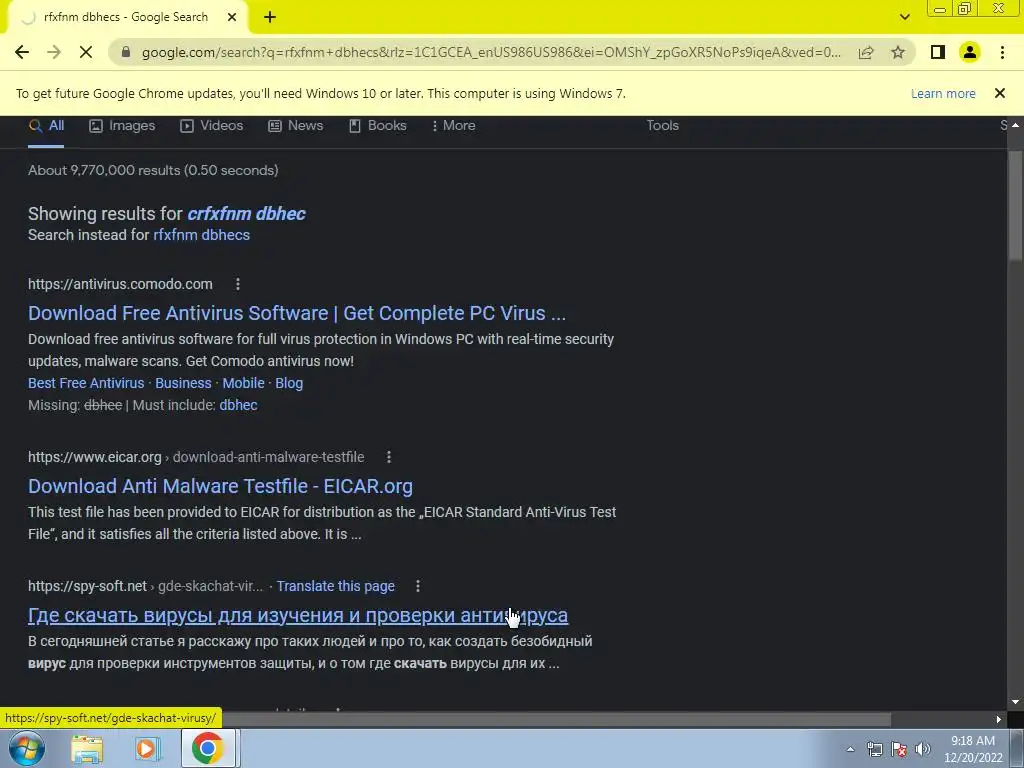Screen dimensions: 1024x768
Task: Click the horizontal scroll right arrow
Action: (999, 719)
